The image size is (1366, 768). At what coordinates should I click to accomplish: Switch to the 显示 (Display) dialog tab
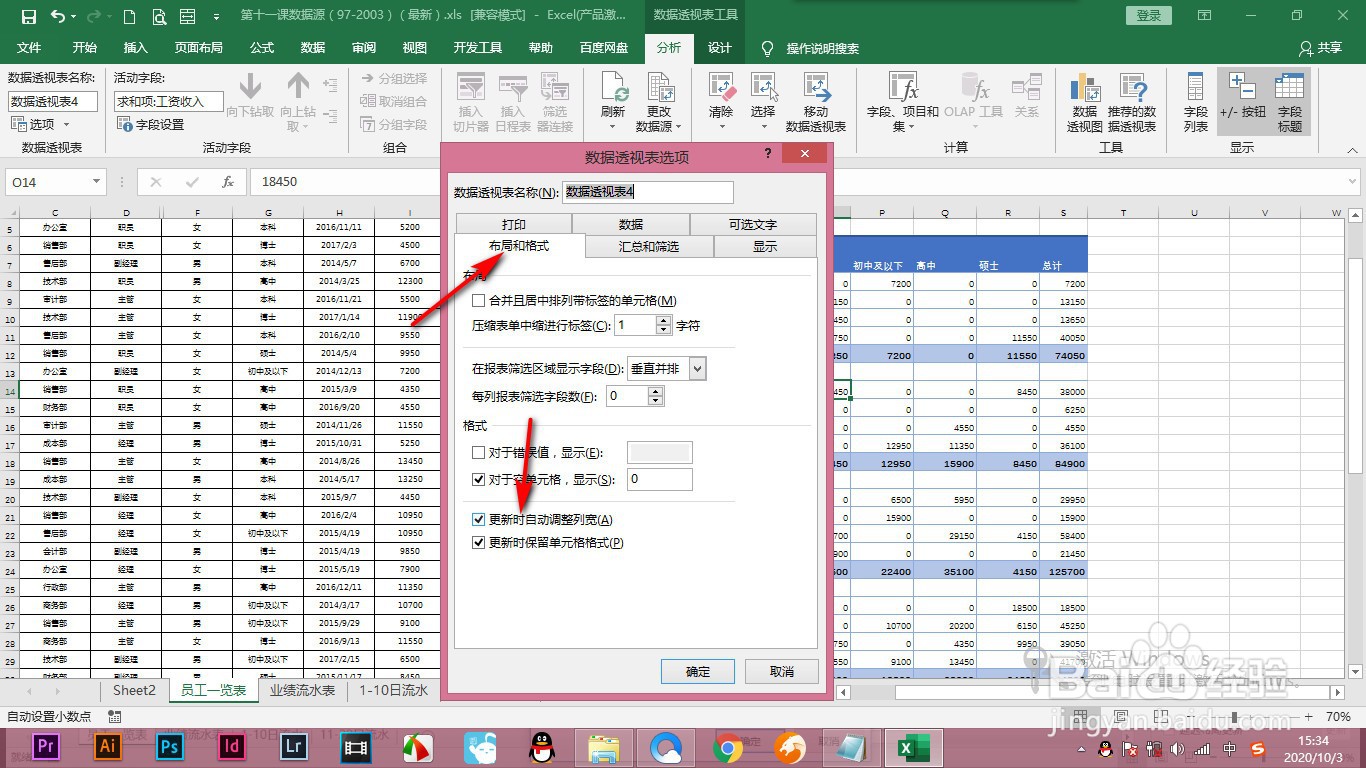tap(765, 247)
